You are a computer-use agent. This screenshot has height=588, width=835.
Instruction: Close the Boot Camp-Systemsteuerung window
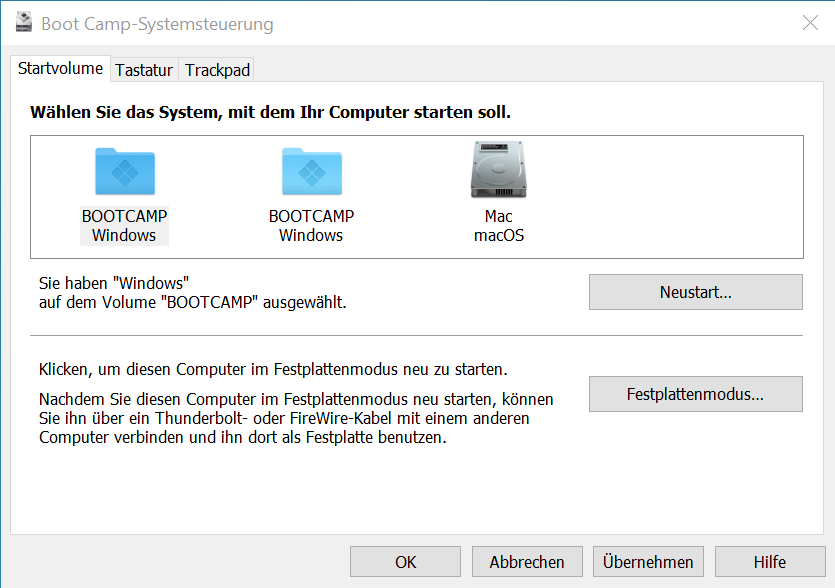point(810,23)
